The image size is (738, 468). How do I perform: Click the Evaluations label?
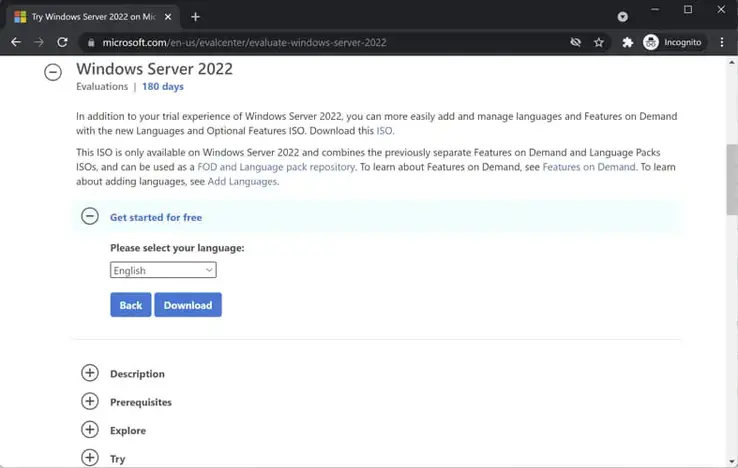[x=102, y=87]
